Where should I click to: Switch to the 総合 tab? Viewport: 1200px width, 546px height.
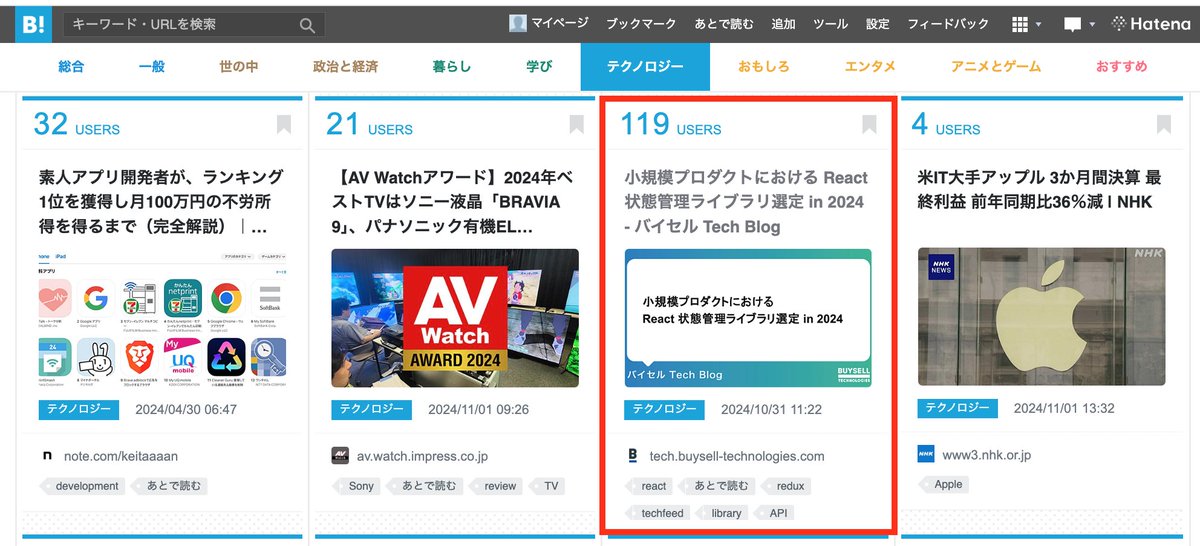coord(71,67)
